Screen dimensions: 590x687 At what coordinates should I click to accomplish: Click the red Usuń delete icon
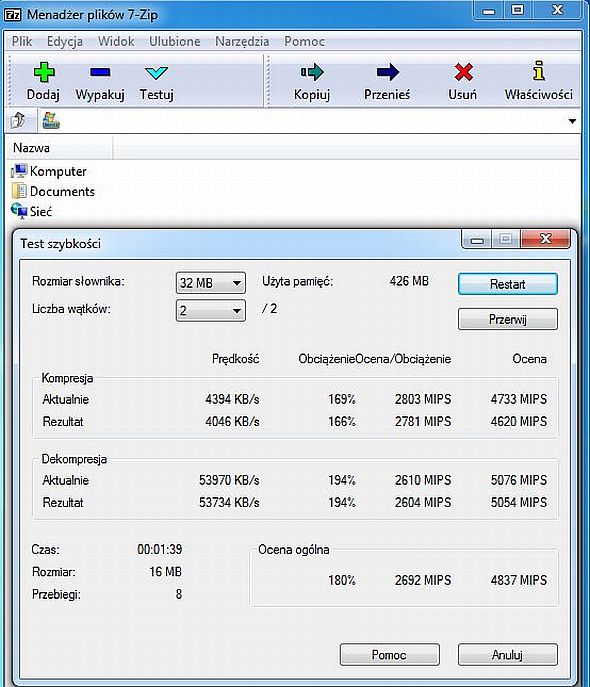coord(463,72)
